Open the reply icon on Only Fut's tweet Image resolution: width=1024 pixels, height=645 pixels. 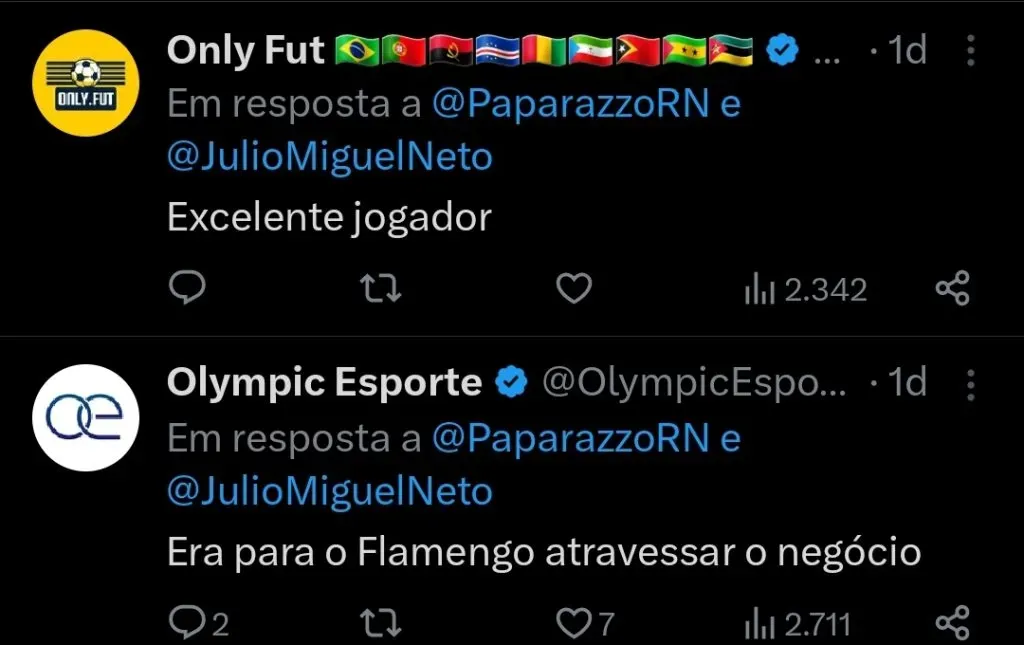[185, 288]
